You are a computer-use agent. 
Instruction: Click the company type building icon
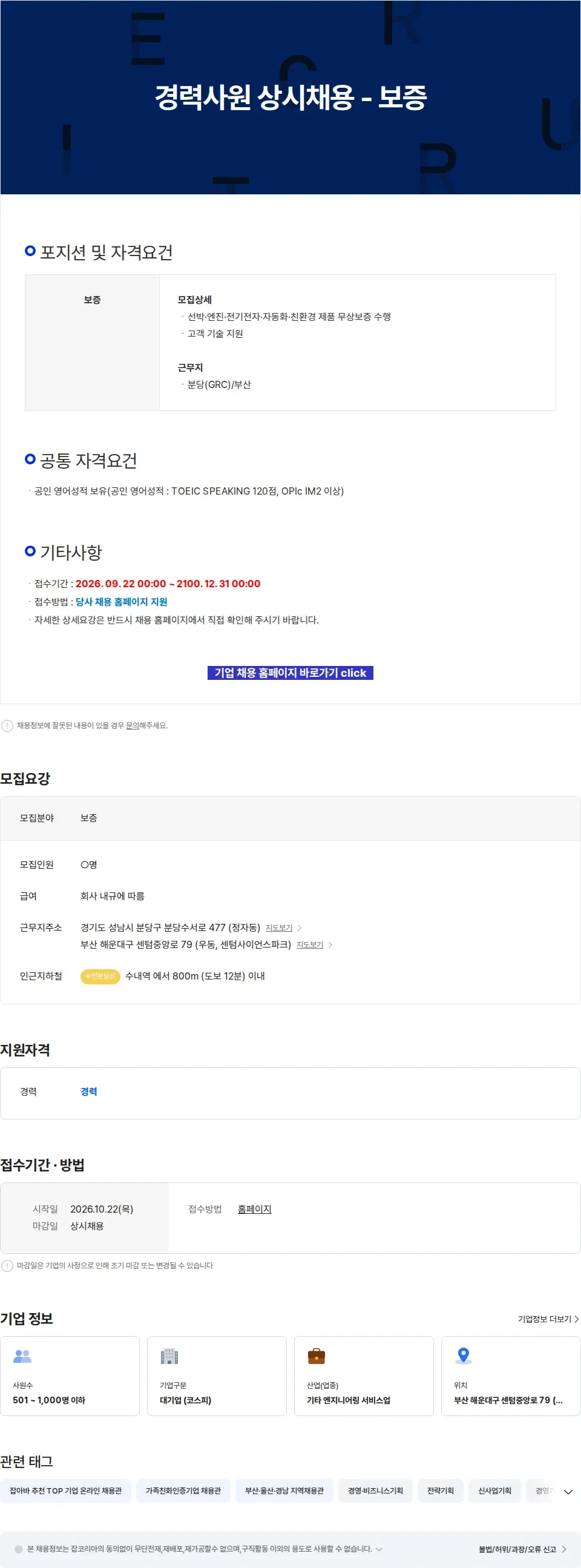click(169, 1356)
